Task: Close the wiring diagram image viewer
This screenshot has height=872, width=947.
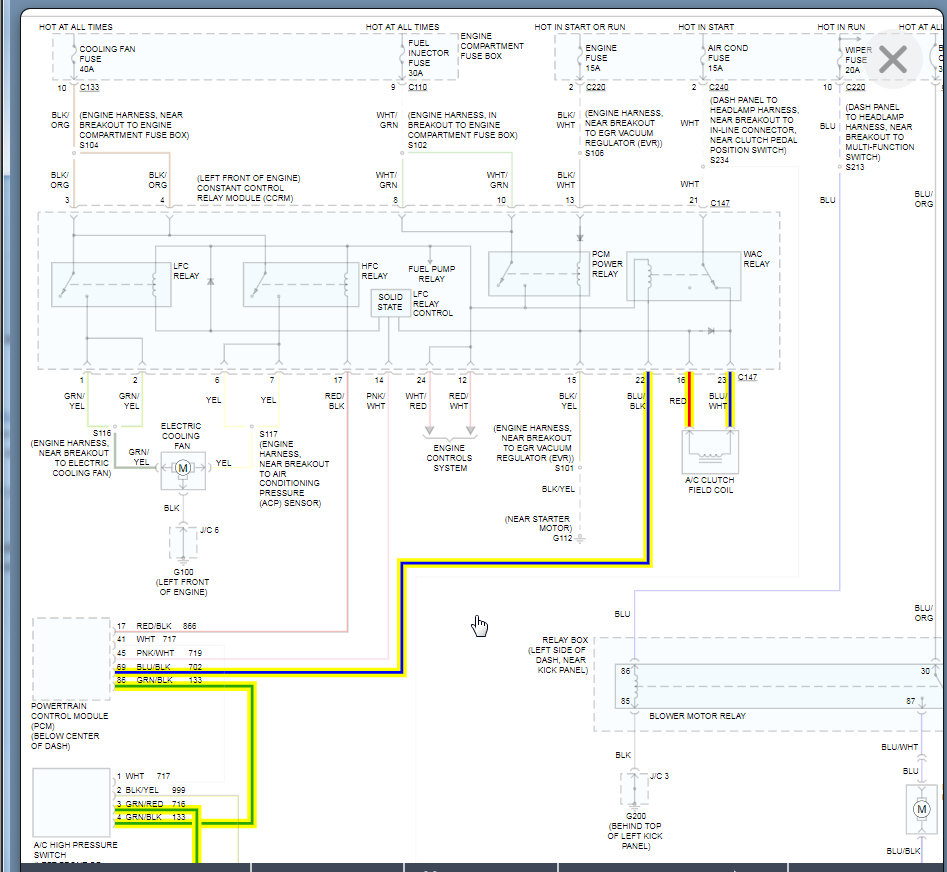Action: coord(892,60)
